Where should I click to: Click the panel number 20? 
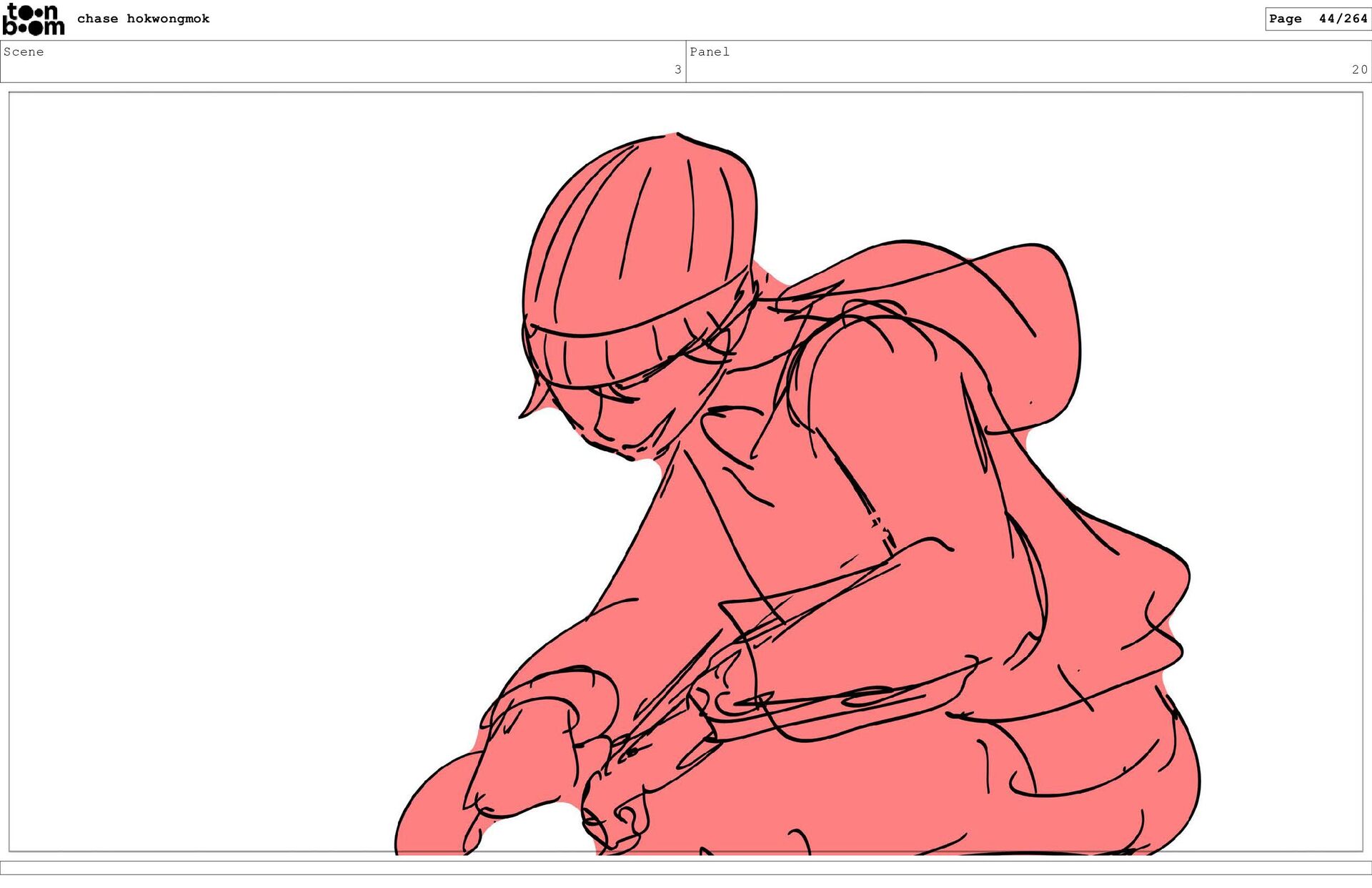pyautogui.click(x=1359, y=69)
